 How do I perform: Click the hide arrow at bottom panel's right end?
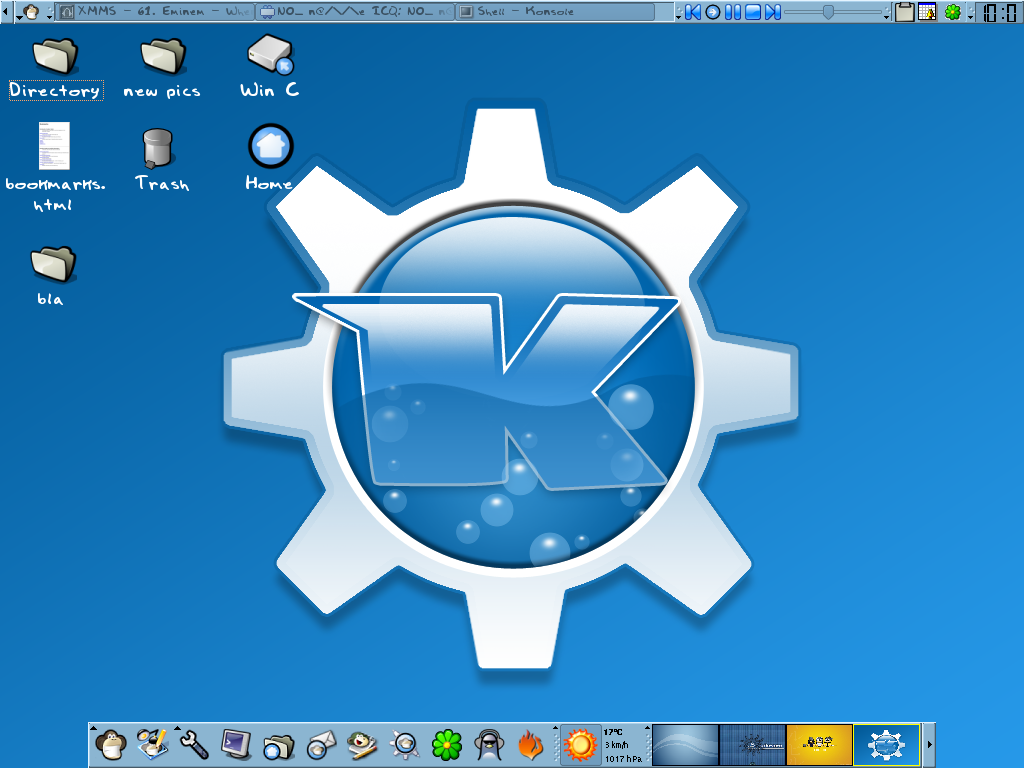tap(929, 744)
